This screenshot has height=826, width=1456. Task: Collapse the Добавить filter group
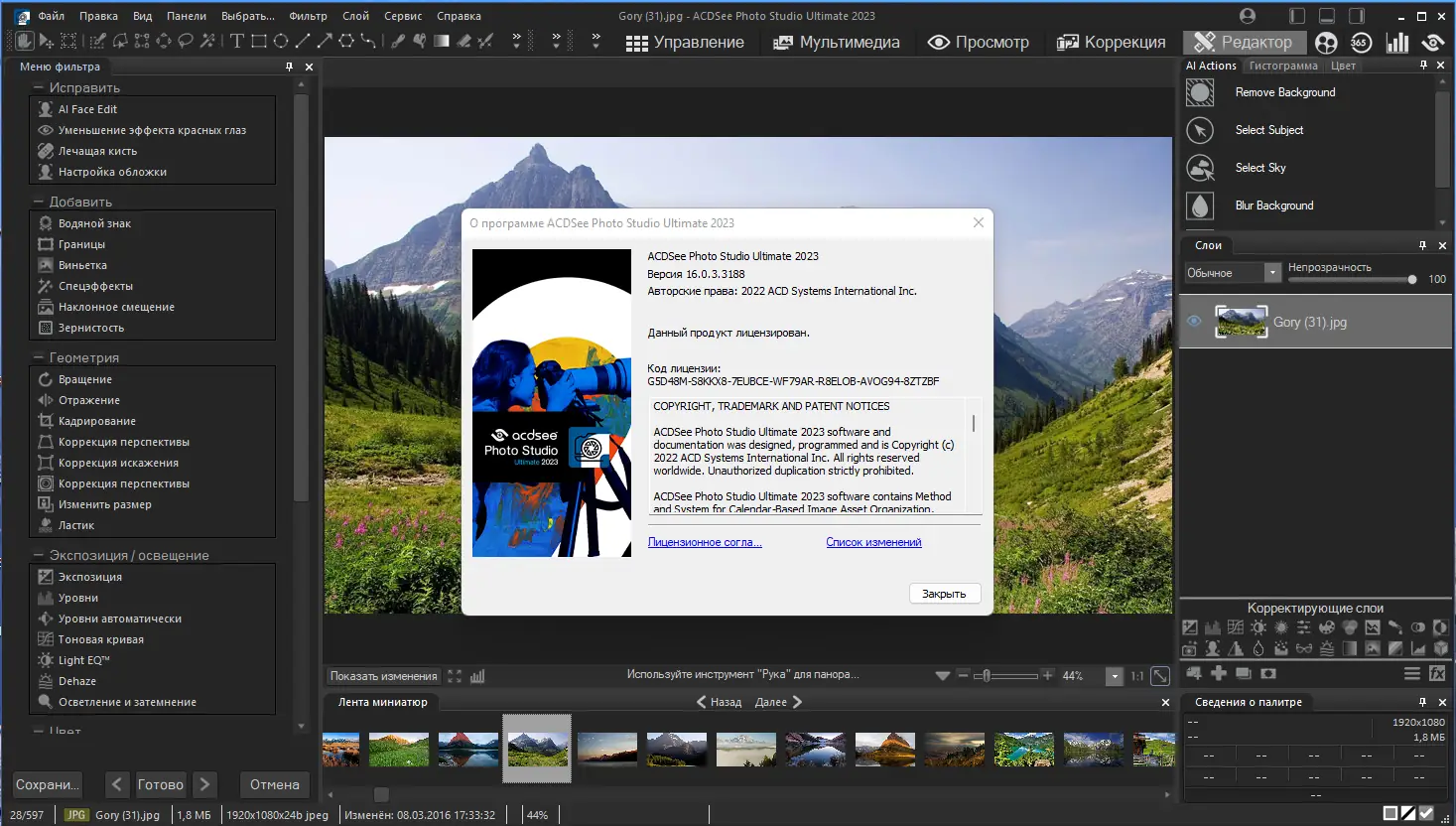[38, 202]
